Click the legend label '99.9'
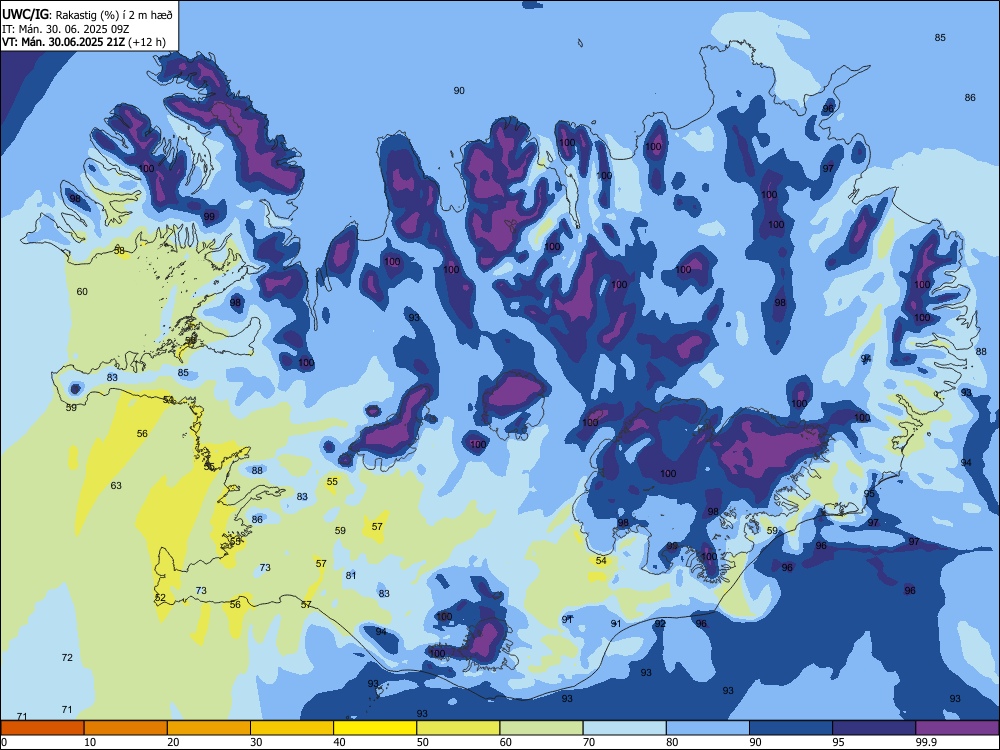Screen dimensions: 1000x750 (x=926, y=742)
